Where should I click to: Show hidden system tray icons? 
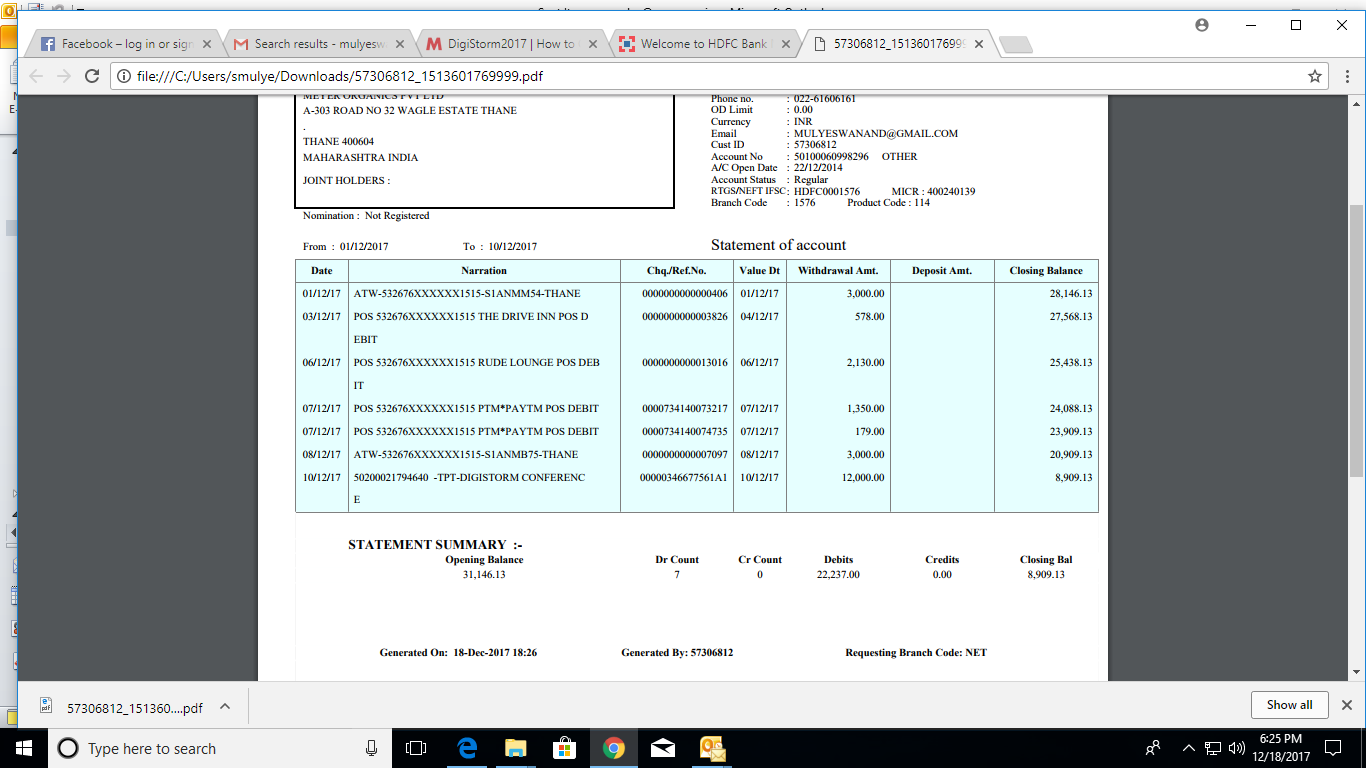(1188, 748)
